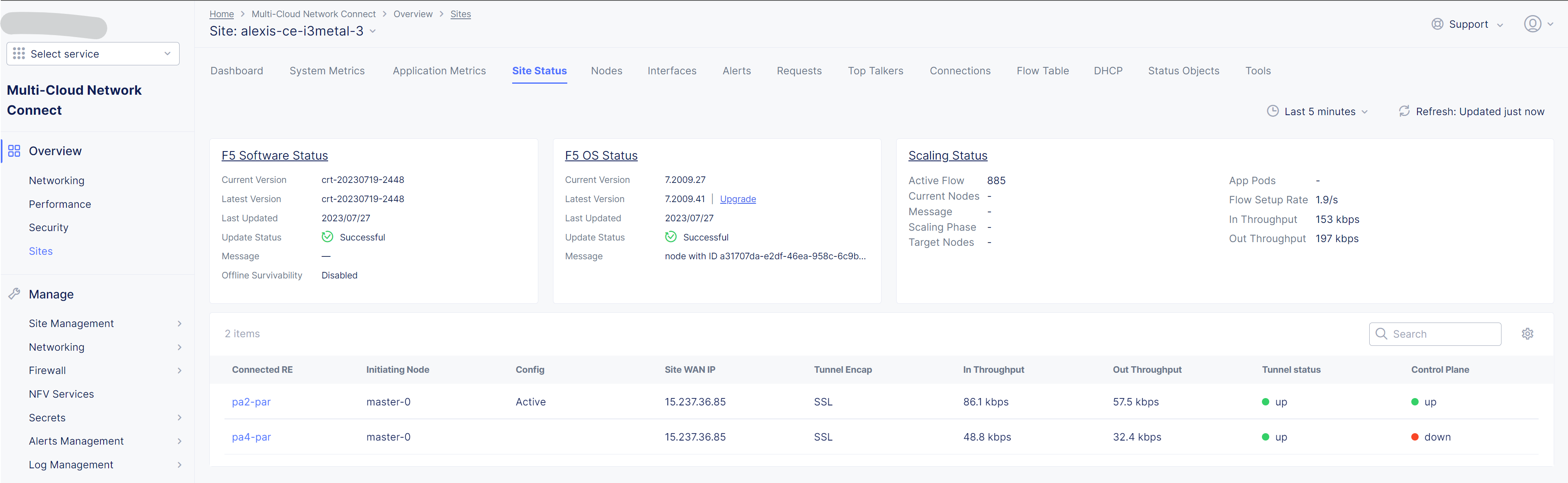The height and width of the screenshot is (483, 1568).
Task: Click the refresh icon
Action: 1404,111
